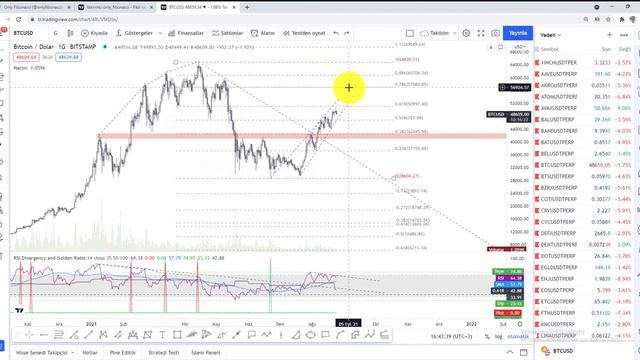Select the speech bubble callout tool
Screen dimensions: 640x360
point(251,335)
